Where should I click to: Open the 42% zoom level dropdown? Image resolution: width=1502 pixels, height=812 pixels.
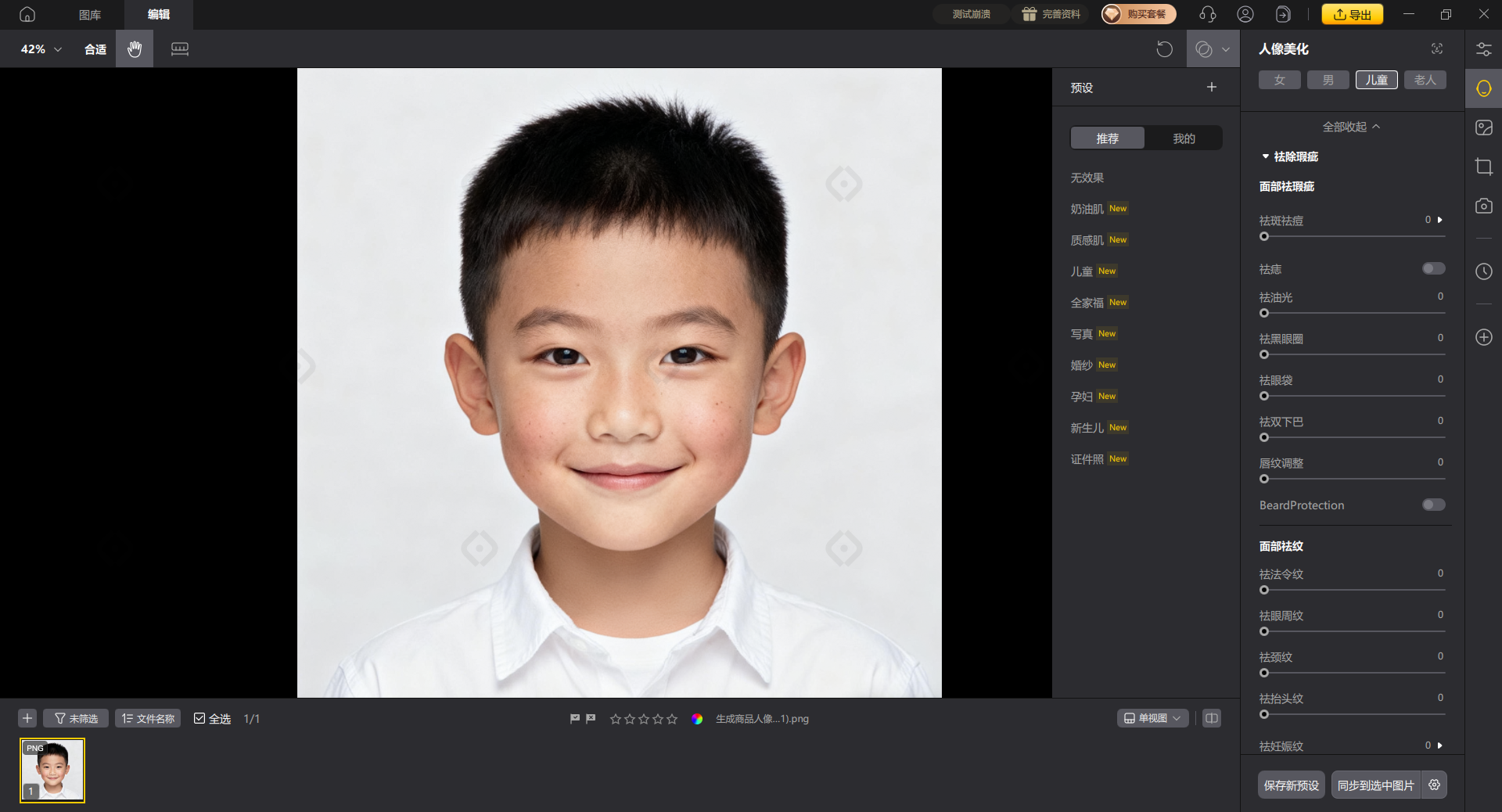(x=41, y=49)
